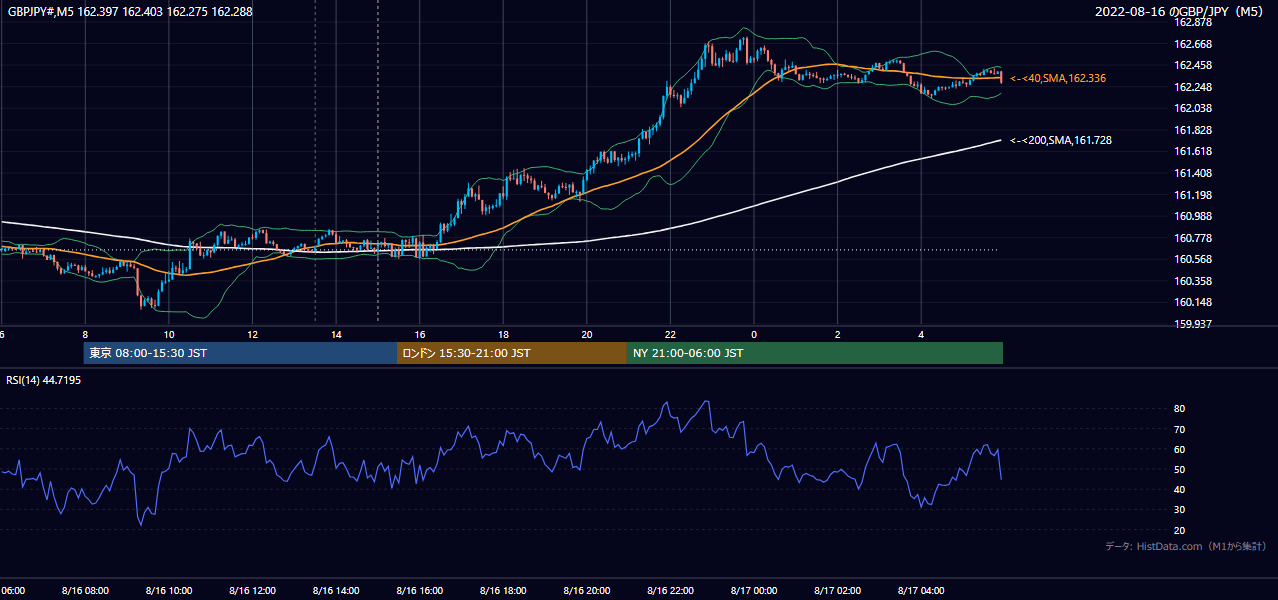The image size is (1278, 600).
Task: Click the 8/16 14:00 date label
Action: (336, 590)
